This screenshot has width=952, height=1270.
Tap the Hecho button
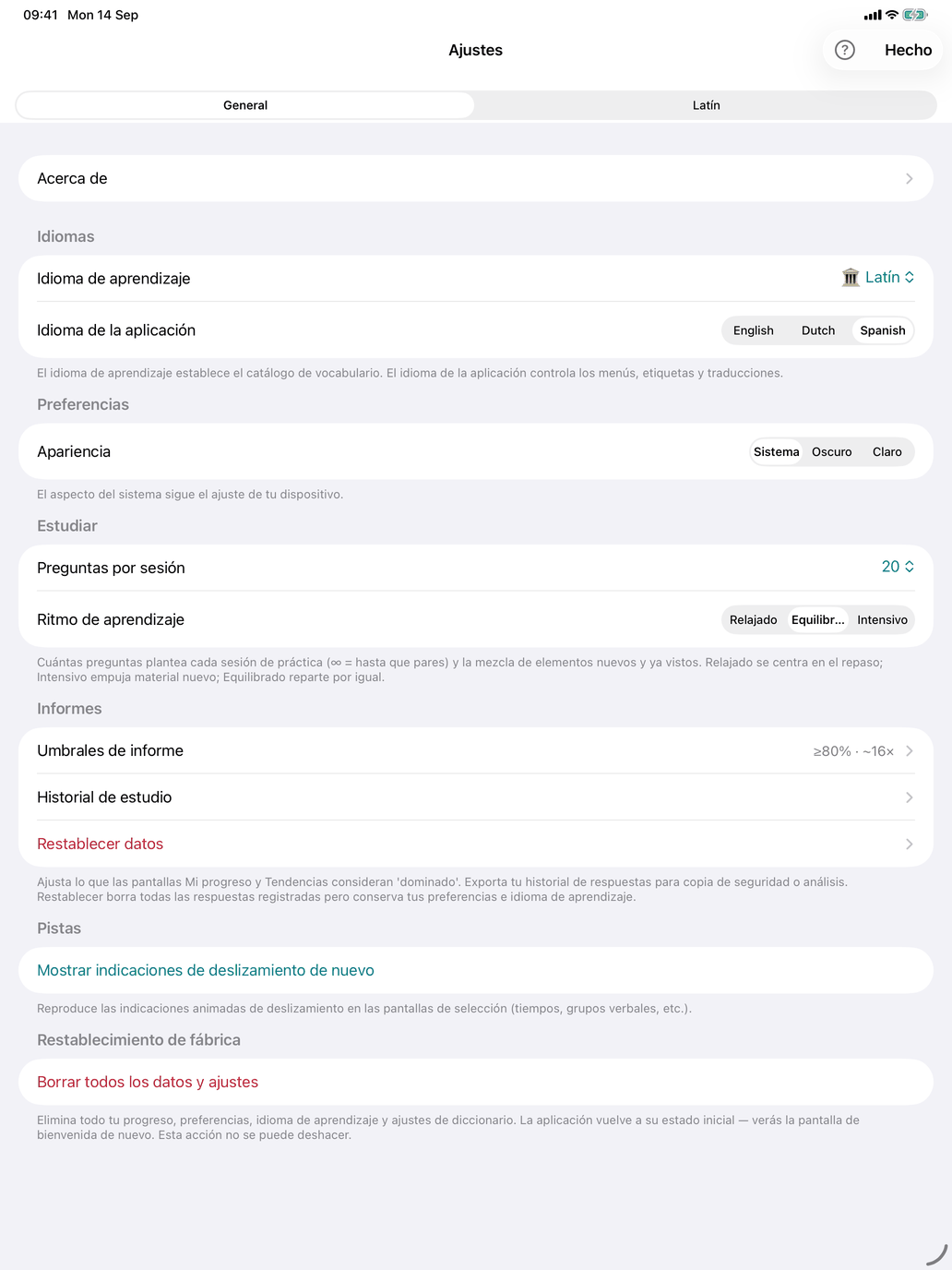click(908, 50)
